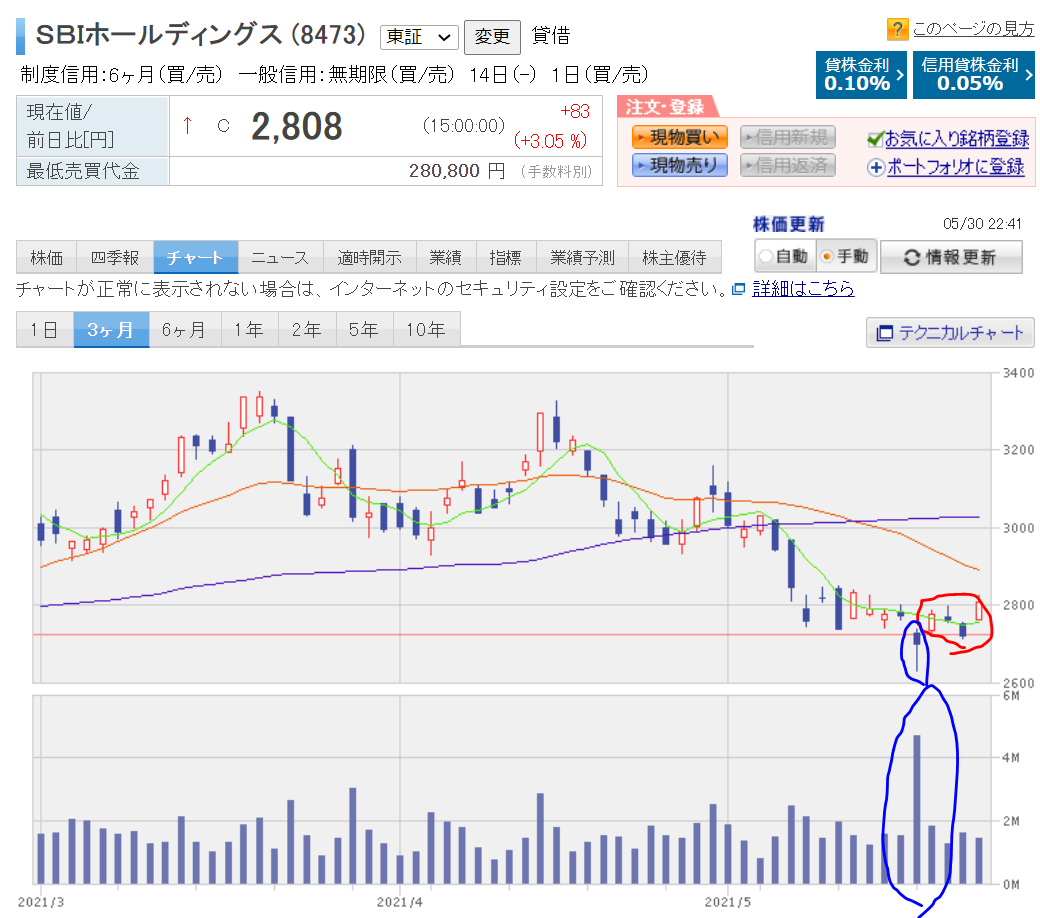Select the 手動 price update radio
The image size is (1040, 918).
pos(826,256)
